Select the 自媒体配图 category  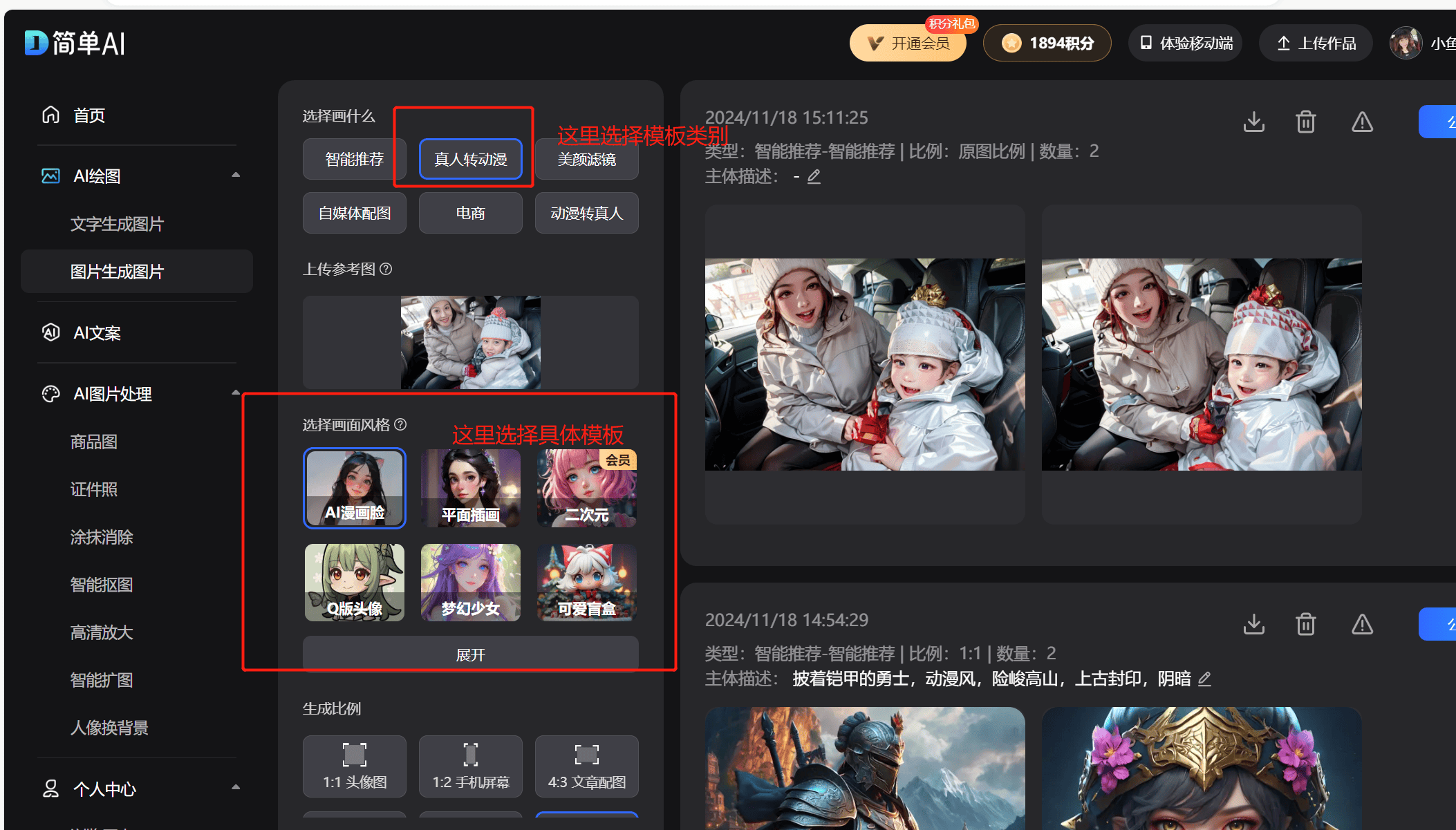pos(355,213)
